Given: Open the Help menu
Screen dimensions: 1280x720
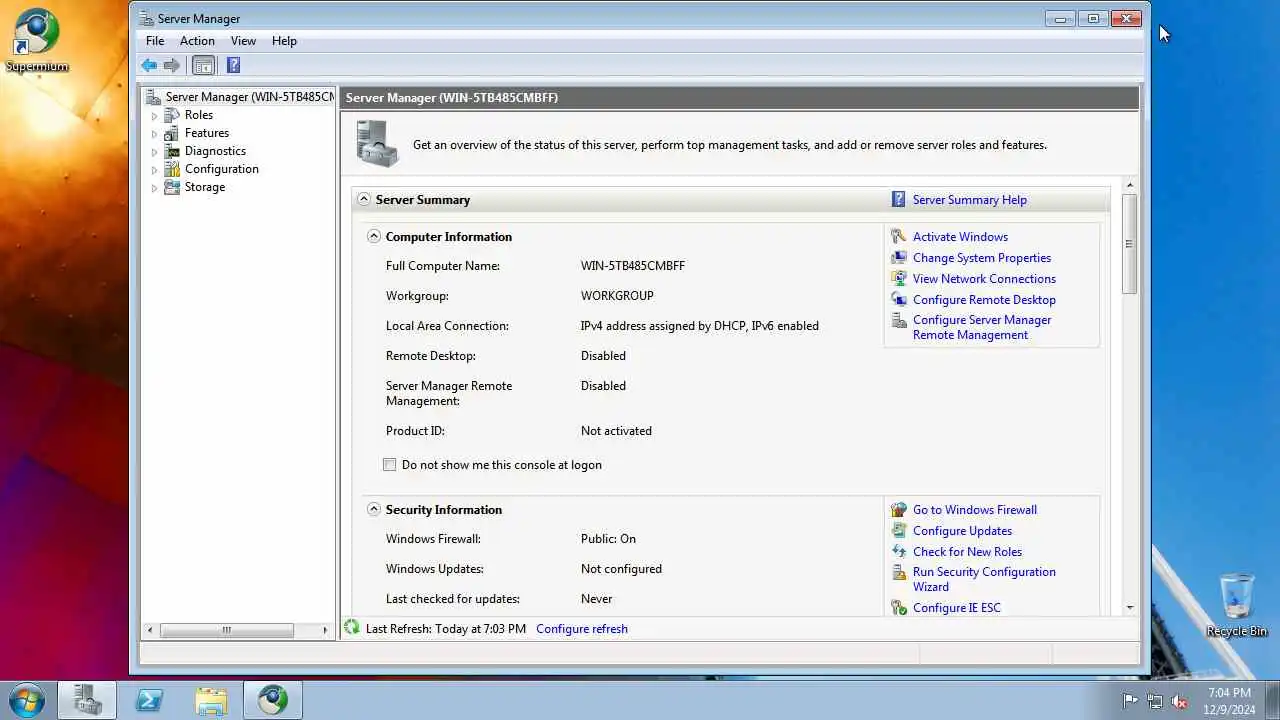Looking at the screenshot, I should pyautogui.click(x=284, y=41).
